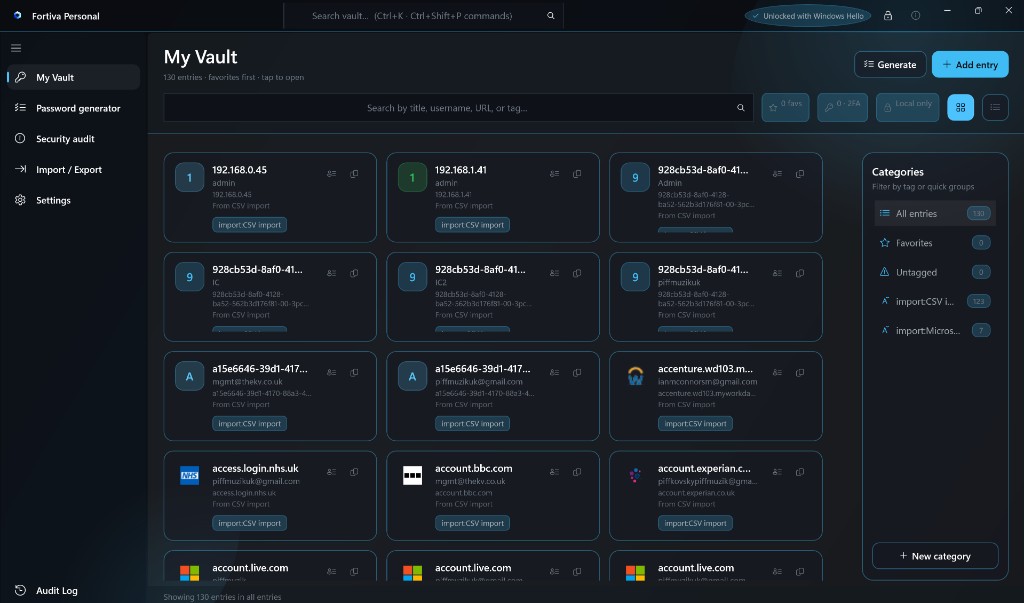Viewport: 1024px width, 603px height.
Task: Focus the Search vault field in title bar
Action: coord(423,16)
